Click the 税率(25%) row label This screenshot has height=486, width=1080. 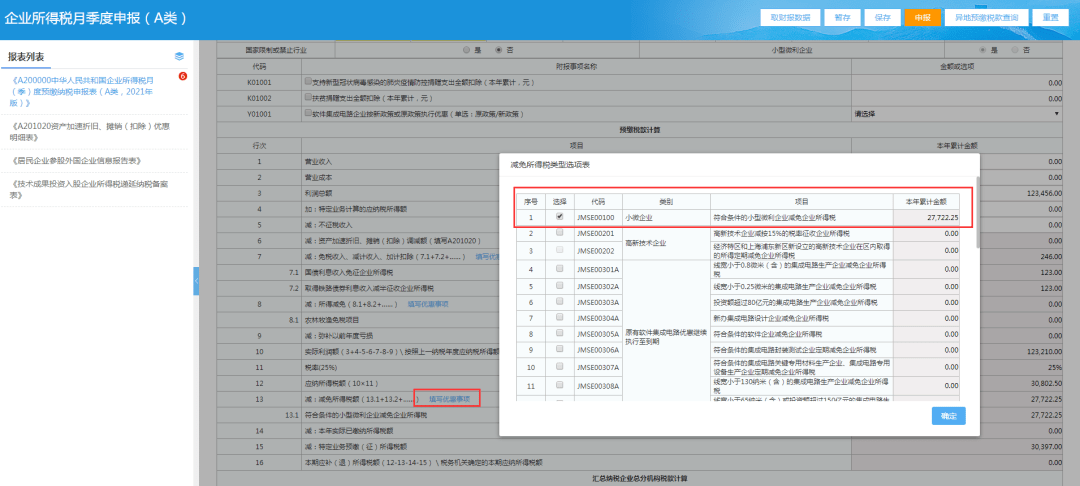320,367
